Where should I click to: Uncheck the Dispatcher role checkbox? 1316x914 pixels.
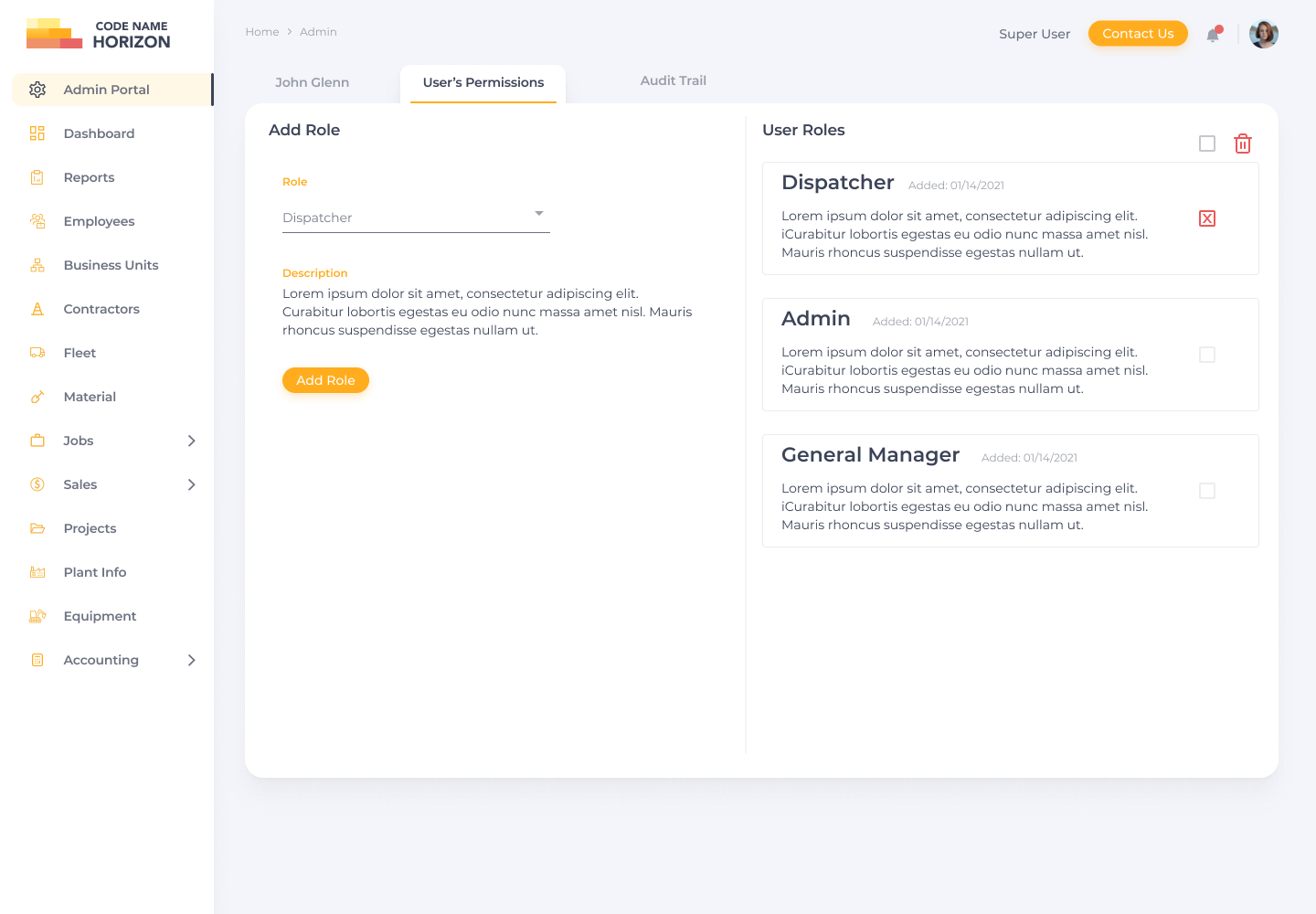1206,218
